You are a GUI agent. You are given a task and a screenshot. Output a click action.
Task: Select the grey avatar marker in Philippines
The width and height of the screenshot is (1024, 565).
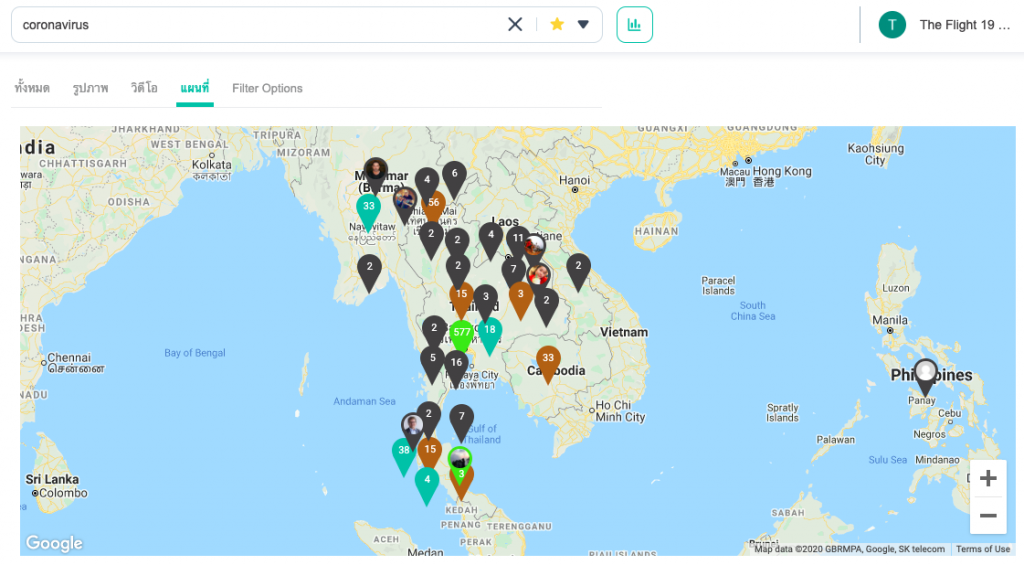tap(925, 376)
